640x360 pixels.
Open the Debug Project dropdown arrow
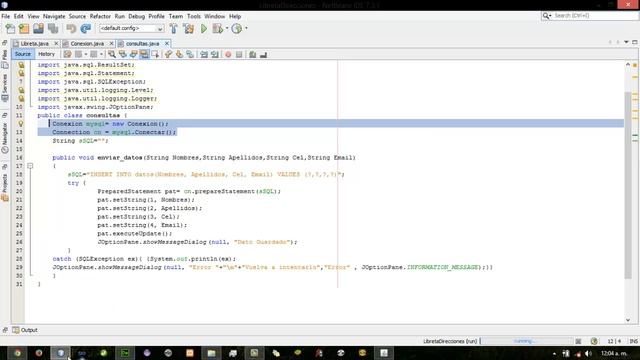pyautogui.click(x=227, y=29)
